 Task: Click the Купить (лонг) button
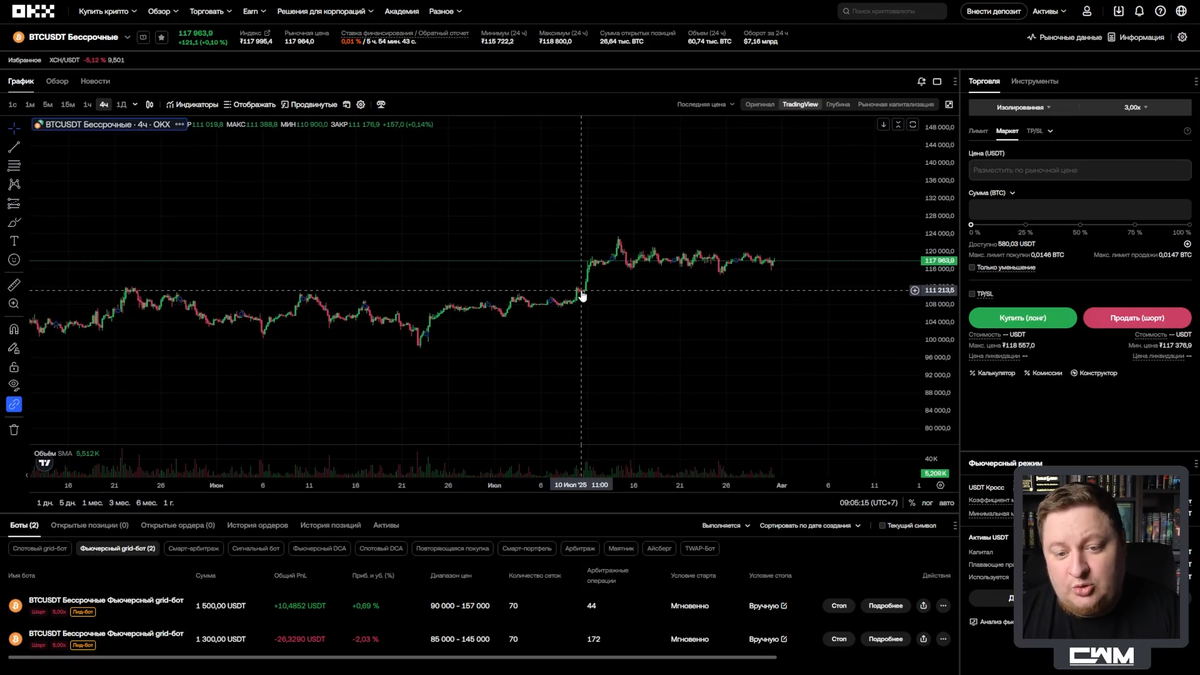1022,317
